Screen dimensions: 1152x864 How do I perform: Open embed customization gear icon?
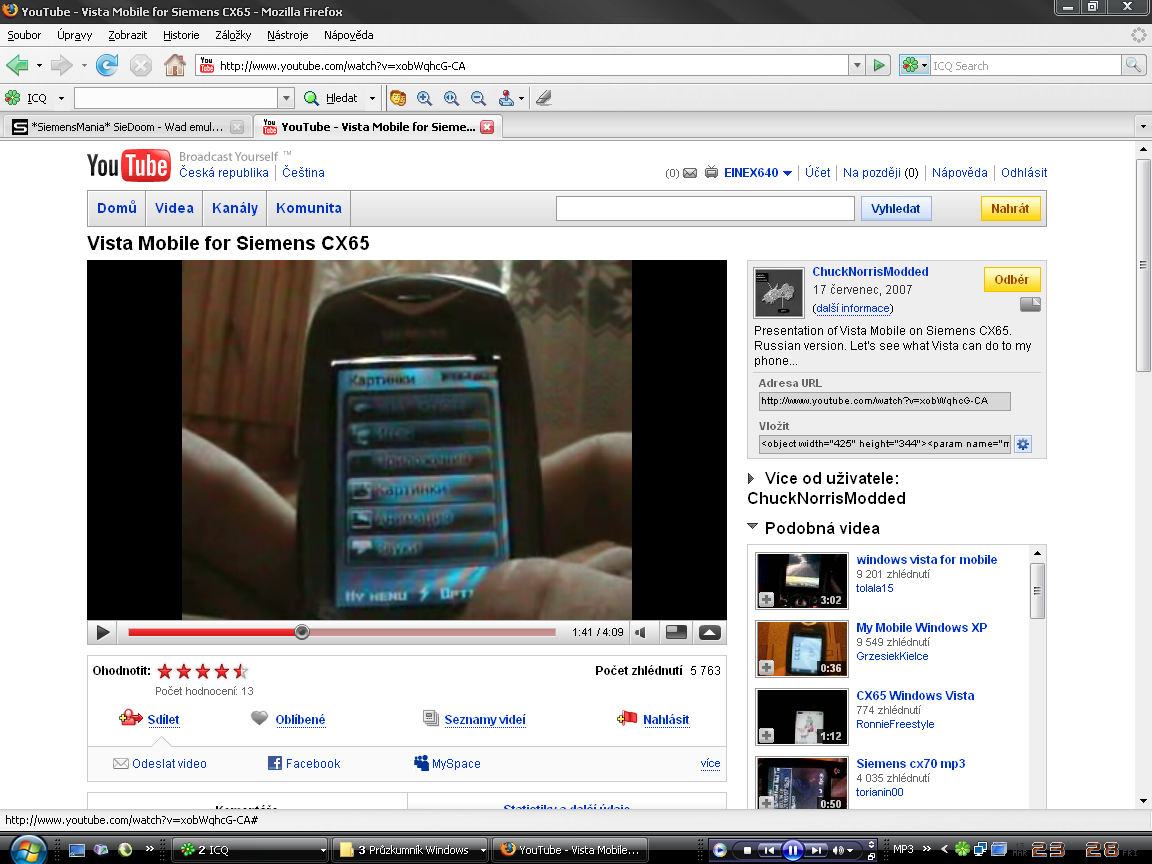coord(1023,444)
